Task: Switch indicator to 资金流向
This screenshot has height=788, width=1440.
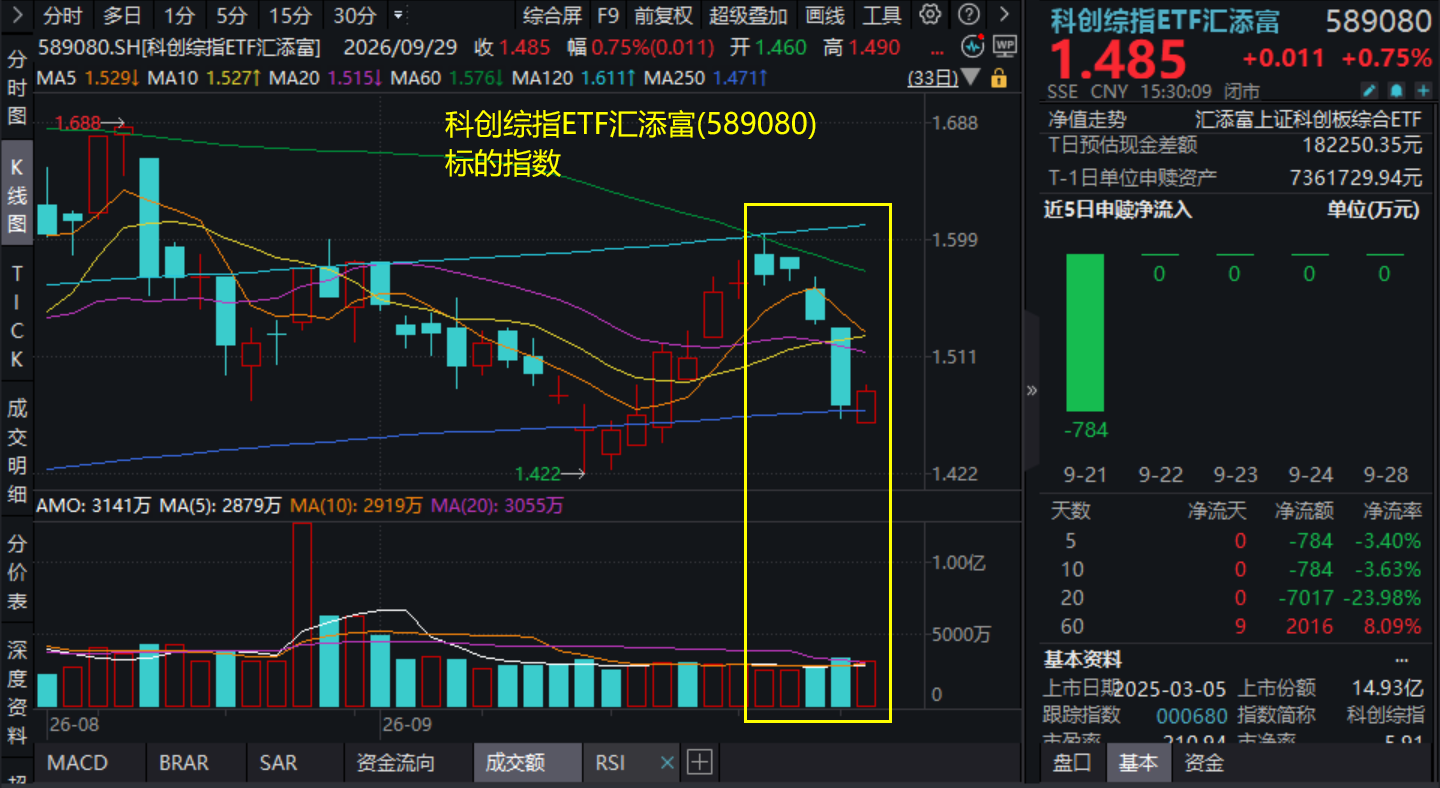Action: [395, 763]
